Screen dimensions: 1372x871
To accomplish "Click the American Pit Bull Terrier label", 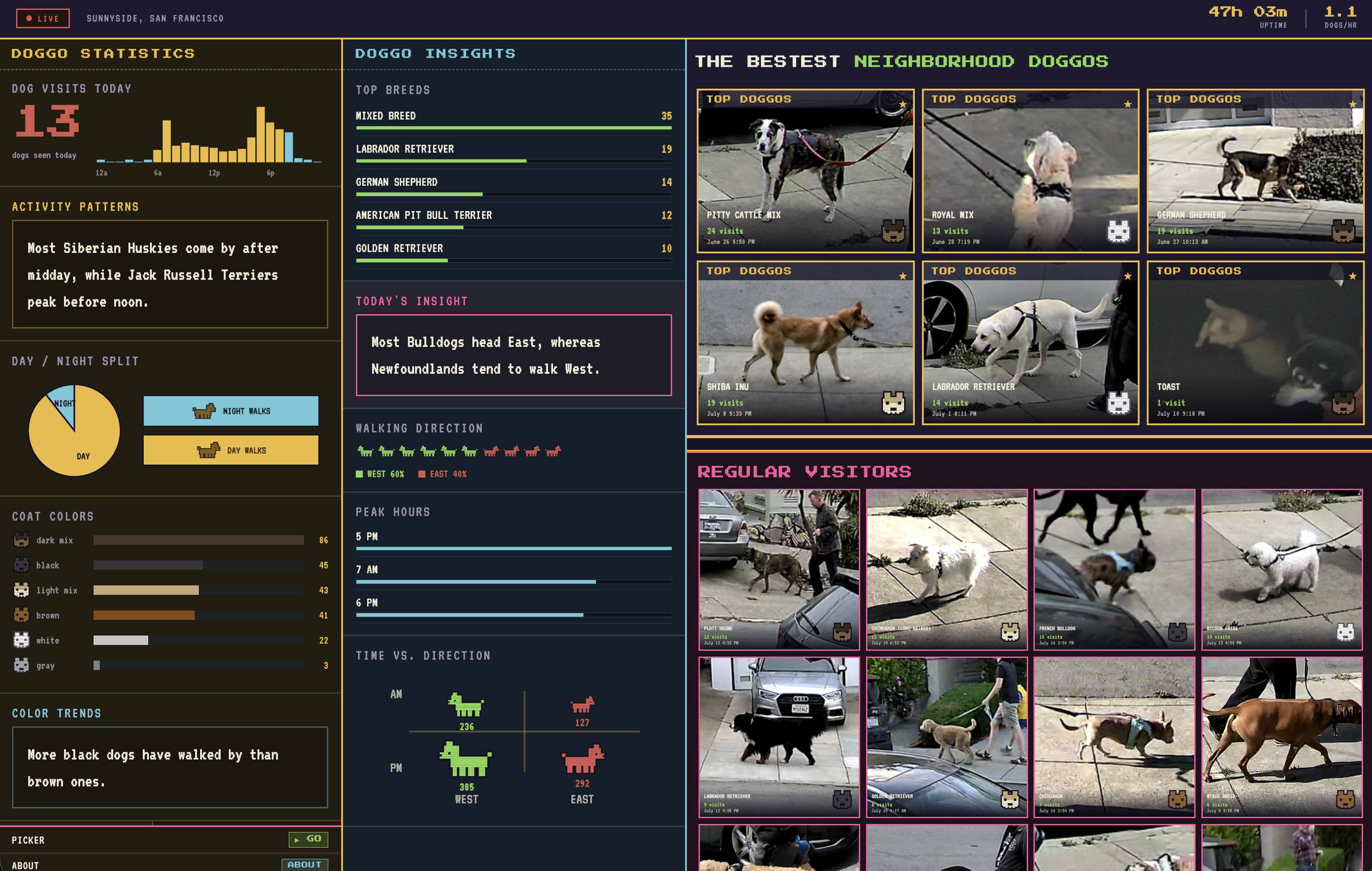I will click(x=424, y=214).
